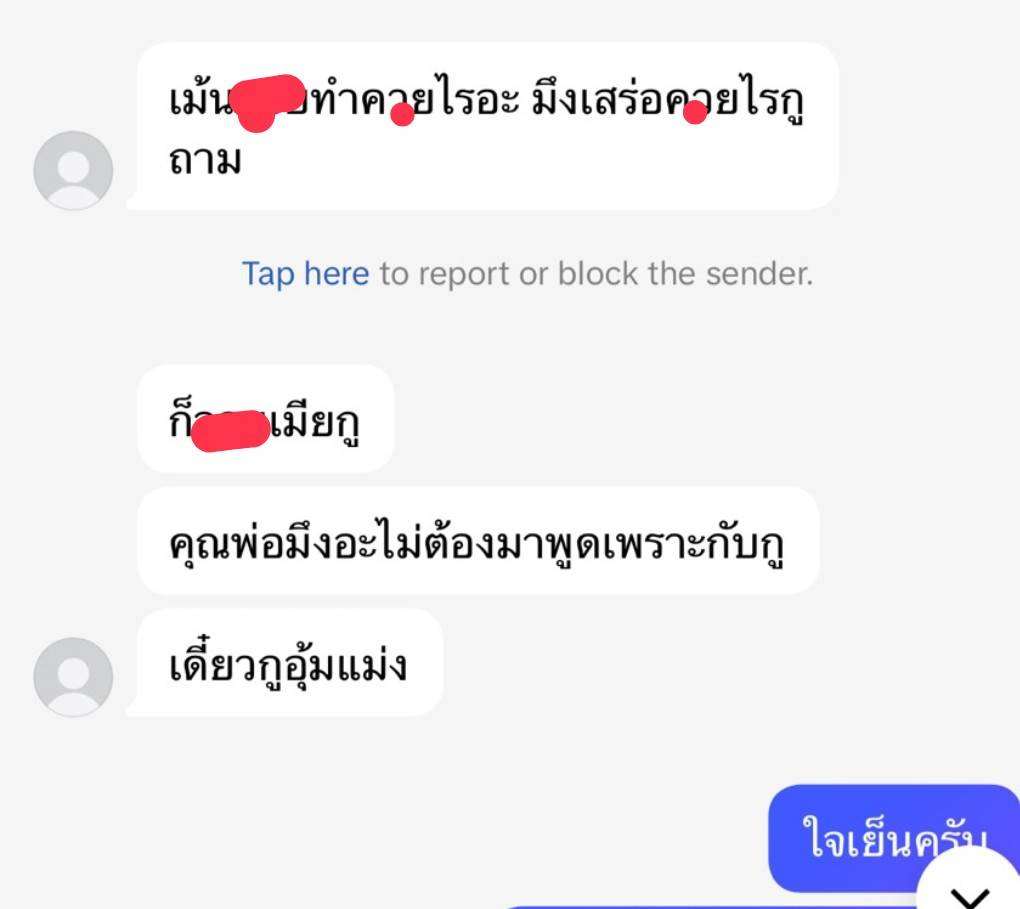Tap the scroll-to-bottom chevron button
Image resolution: width=1020 pixels, height=909 pixels.
click(971, 886)
